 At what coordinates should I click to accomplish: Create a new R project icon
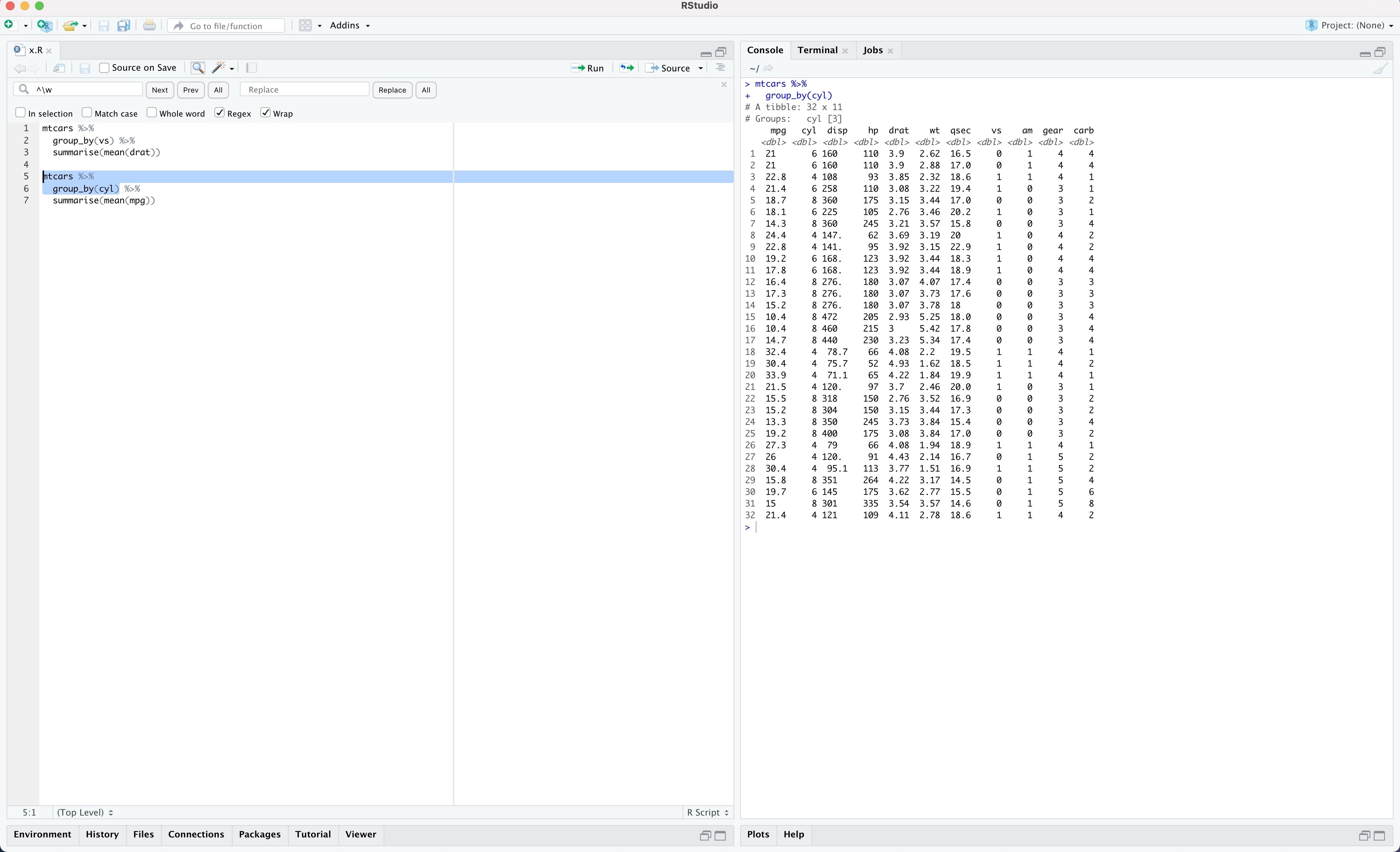pos(44,26)
